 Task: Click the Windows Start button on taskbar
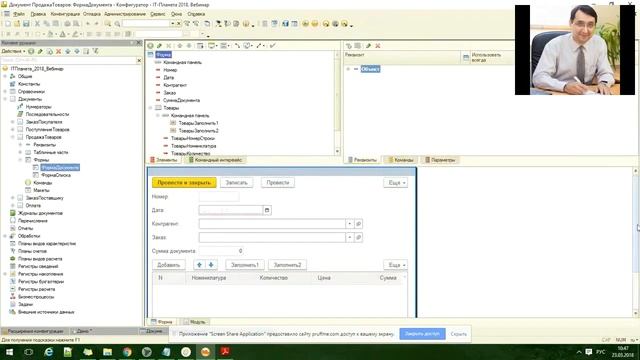(9, 352)
